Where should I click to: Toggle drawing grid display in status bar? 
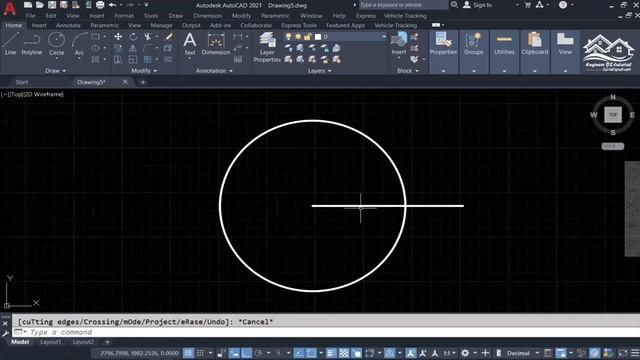(x=188, y=353)
